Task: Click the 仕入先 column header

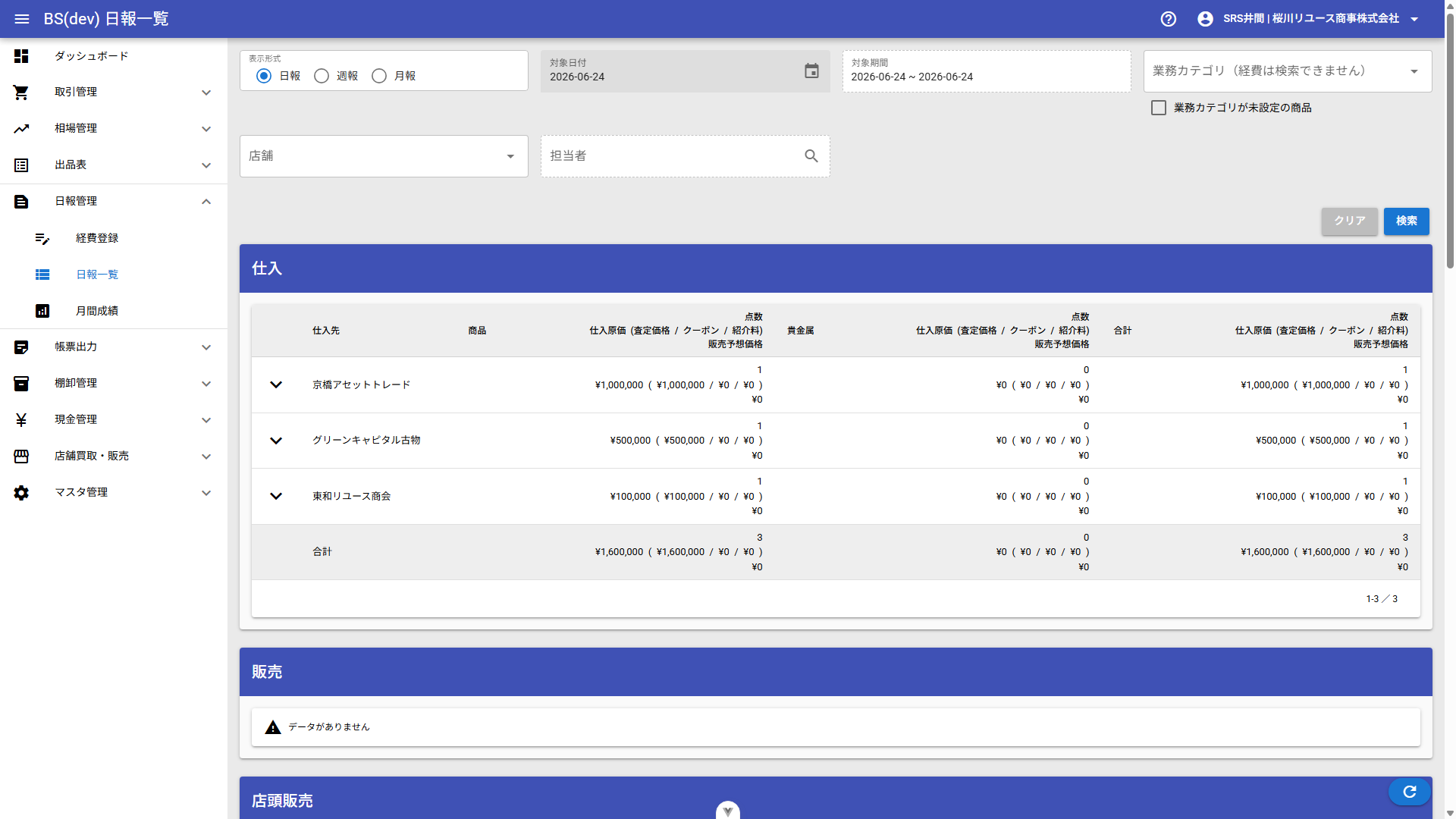Action: pyautogui.click(x=326, y=331)
